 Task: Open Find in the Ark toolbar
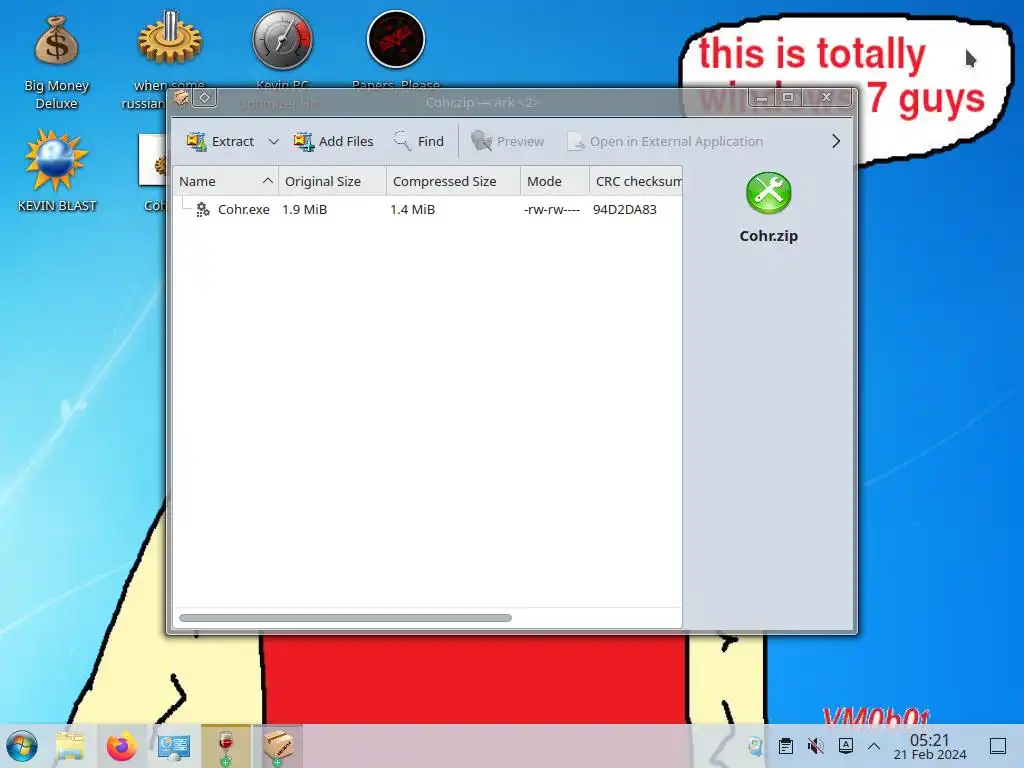(x=419, y=141)
